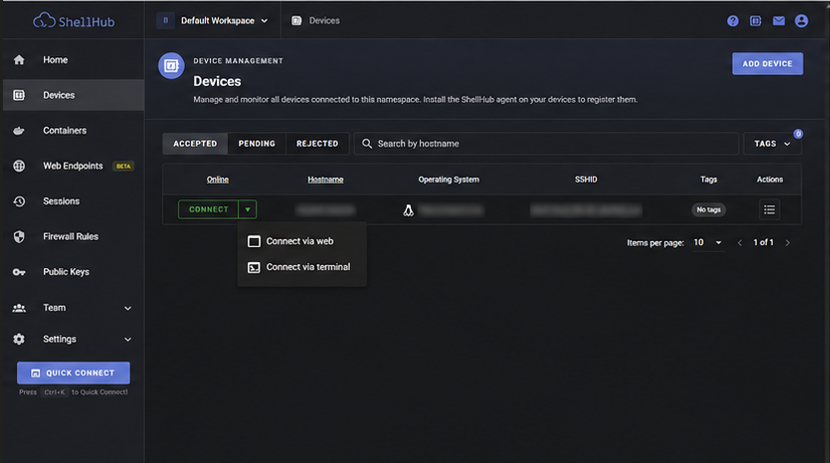830x463 pixels.
Task: Choose Connect via web
Action: (302, 241)
